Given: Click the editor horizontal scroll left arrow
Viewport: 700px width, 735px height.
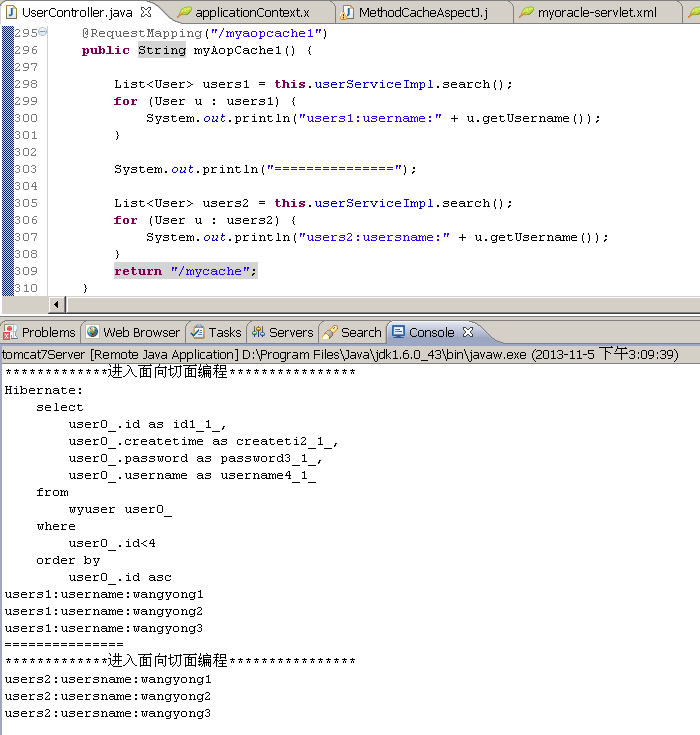Looking at the screenshot, I should click(x=56, y=305).
